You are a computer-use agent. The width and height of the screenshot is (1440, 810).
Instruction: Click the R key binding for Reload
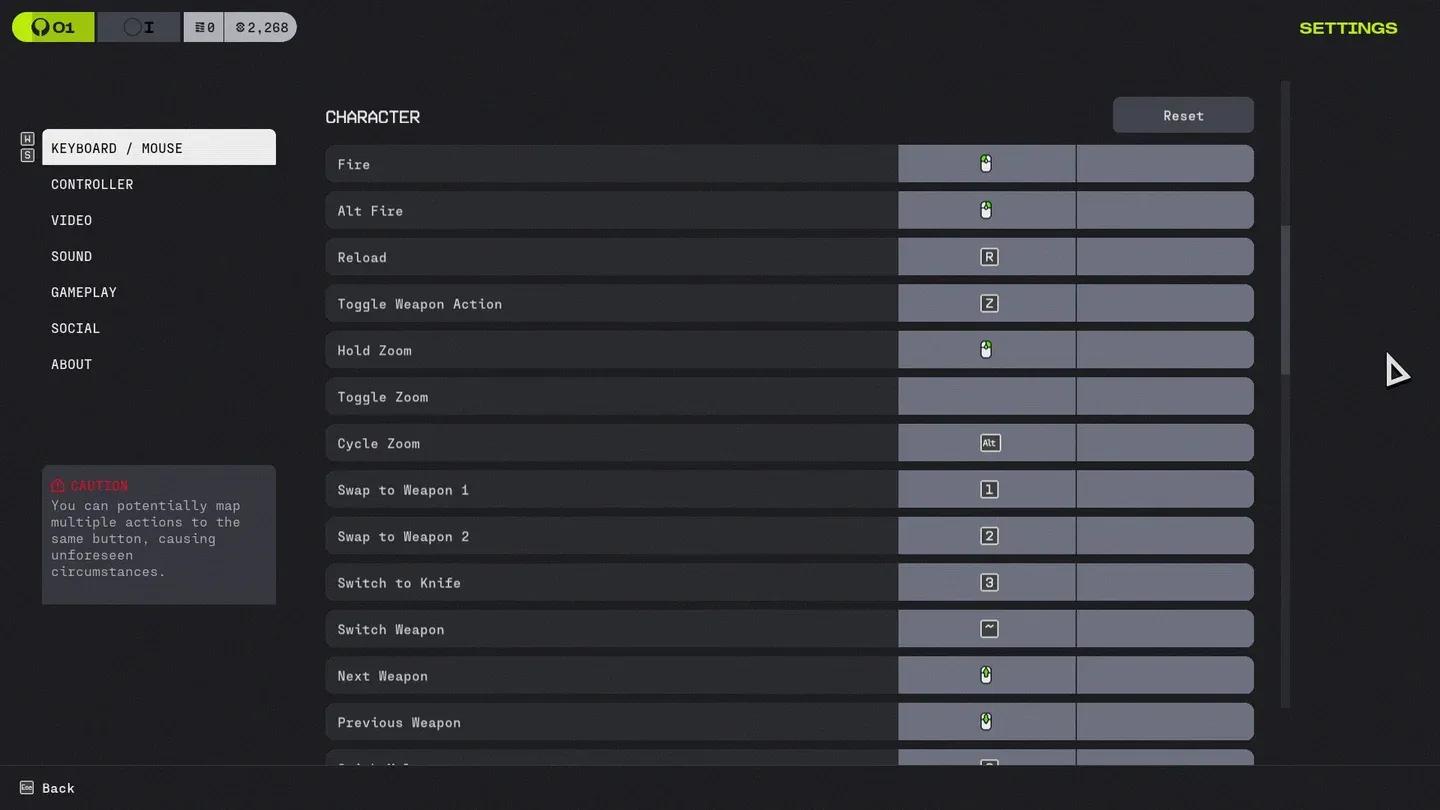986,256
